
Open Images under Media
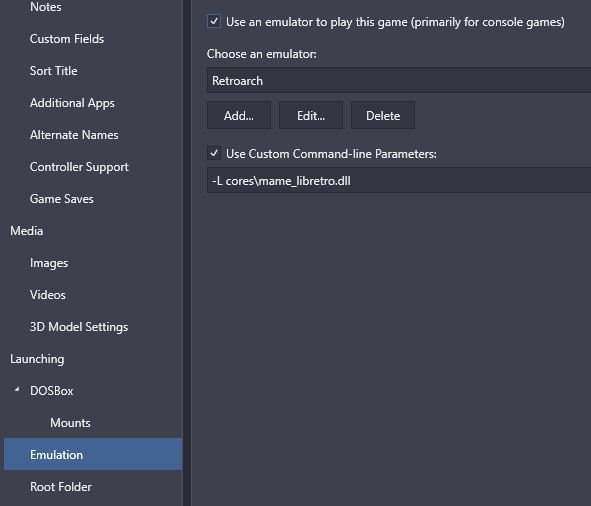[49, 263]
